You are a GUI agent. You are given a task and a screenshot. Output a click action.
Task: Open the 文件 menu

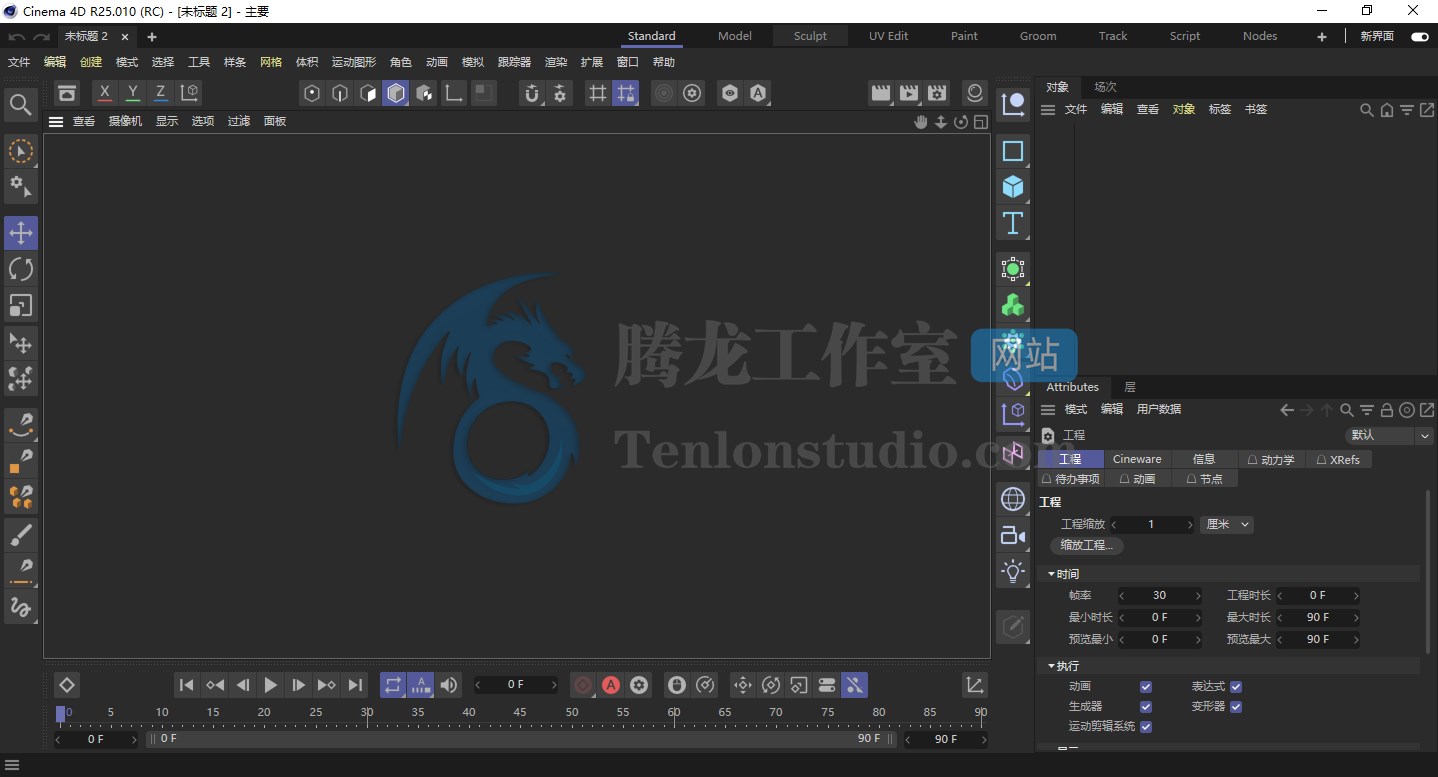[19, 62]
